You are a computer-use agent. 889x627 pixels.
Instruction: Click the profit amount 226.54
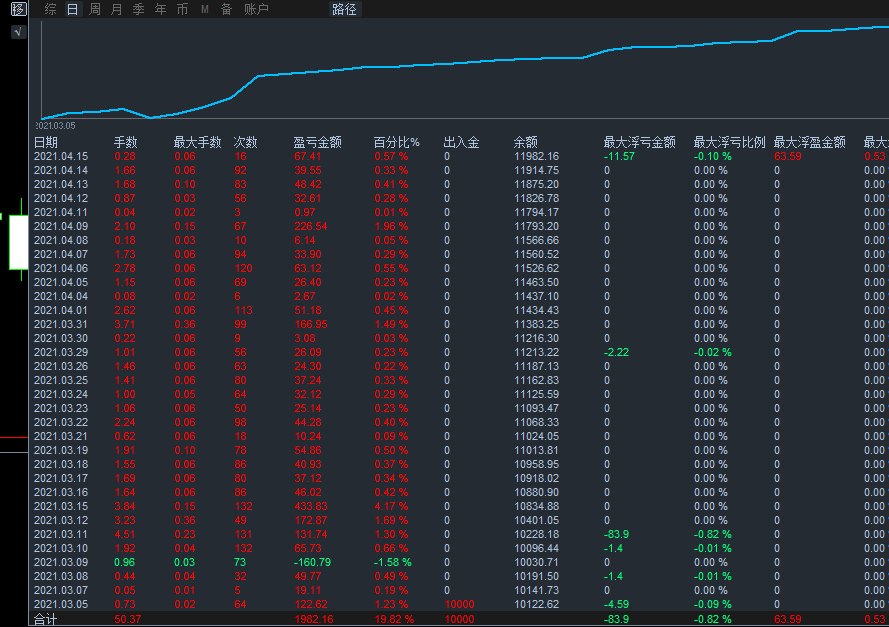tap(311, 226)
